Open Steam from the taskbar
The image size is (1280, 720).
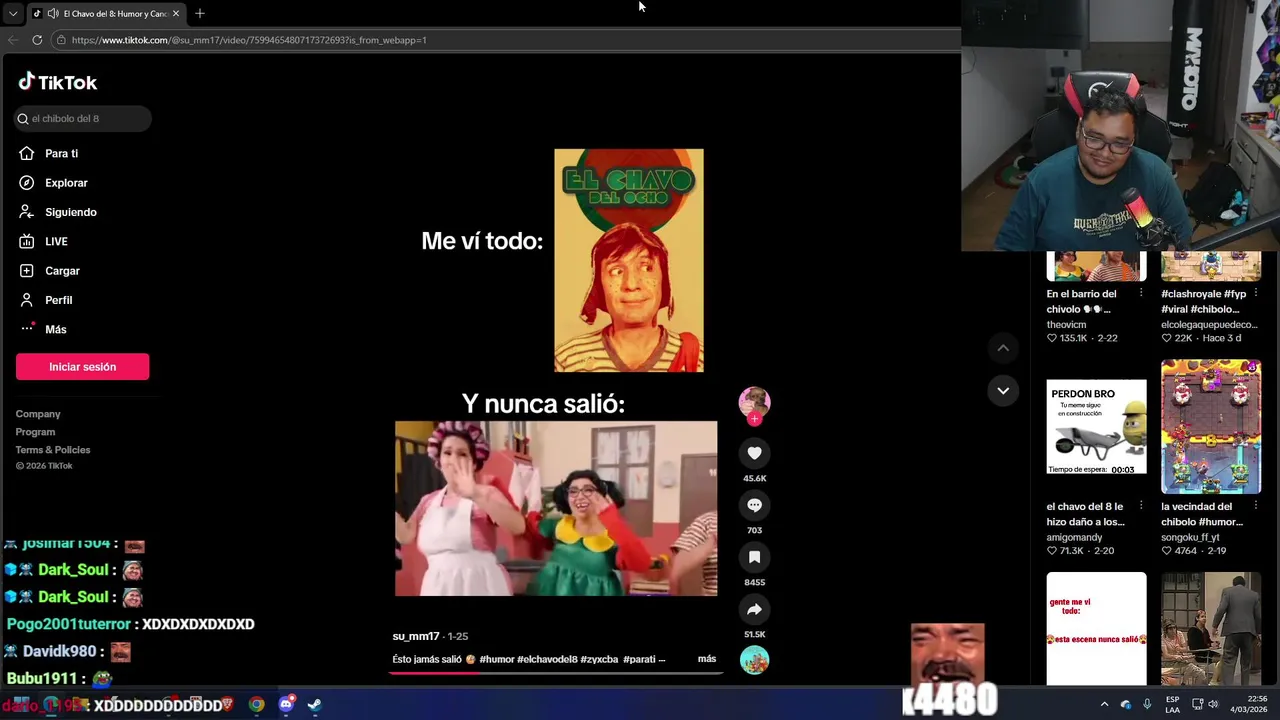tap(315, 705)
